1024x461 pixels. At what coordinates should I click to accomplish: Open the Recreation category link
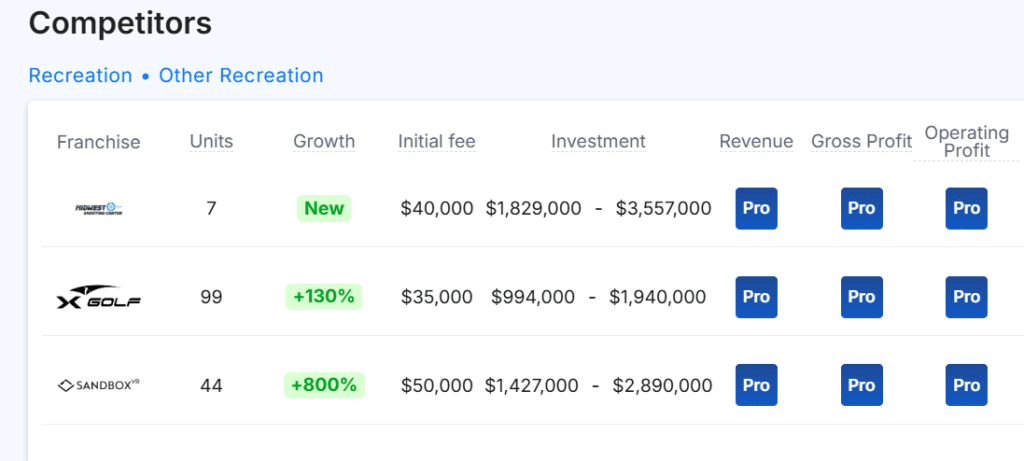point(80,76)
